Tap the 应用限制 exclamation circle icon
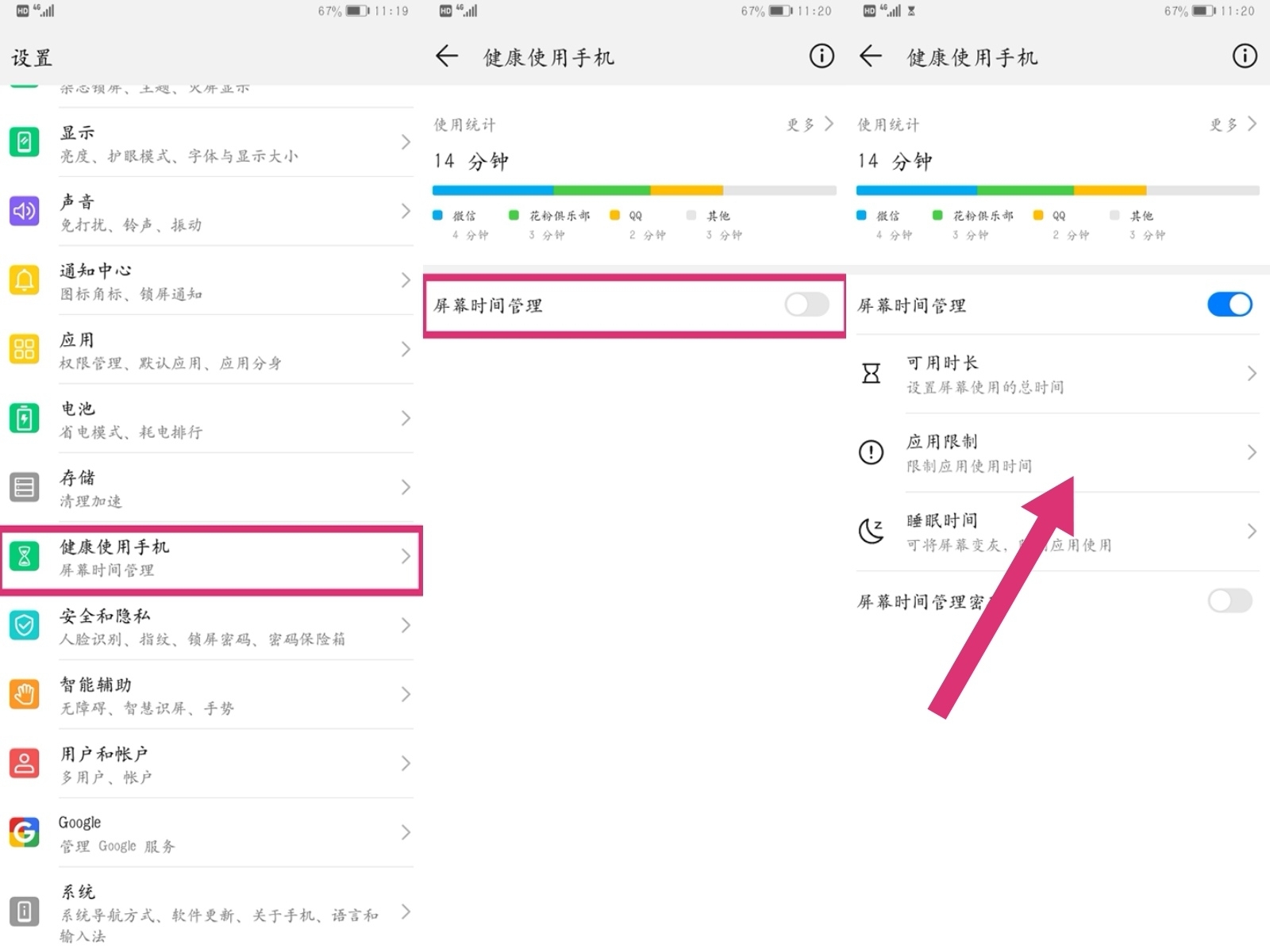Image resolution: width=1270 pixels, height=952 pixels. click(871, 452)
